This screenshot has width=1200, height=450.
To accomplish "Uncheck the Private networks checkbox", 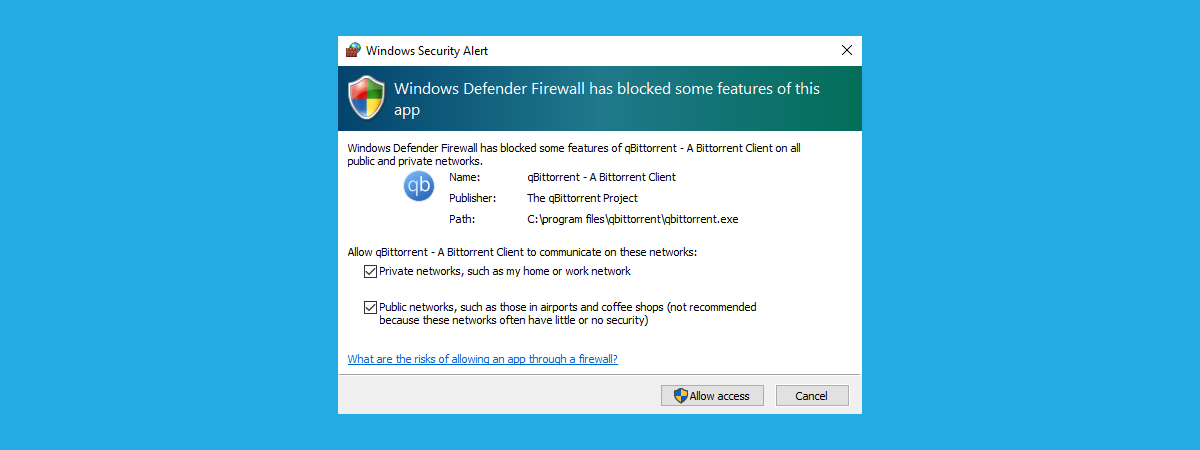I will point(370,272).
